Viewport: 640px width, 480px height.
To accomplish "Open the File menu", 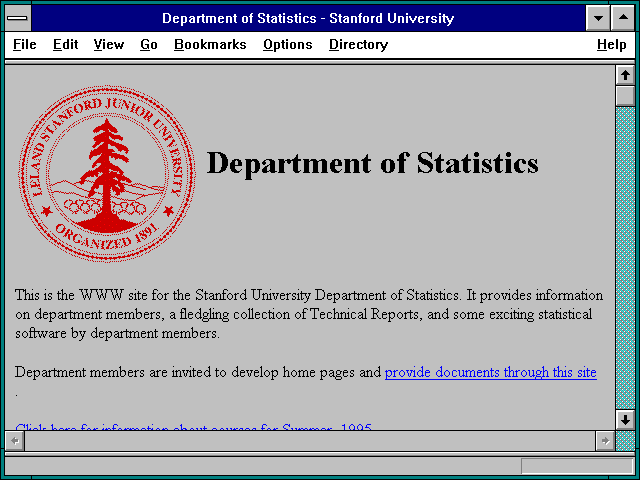I will (x=24, y=44).
